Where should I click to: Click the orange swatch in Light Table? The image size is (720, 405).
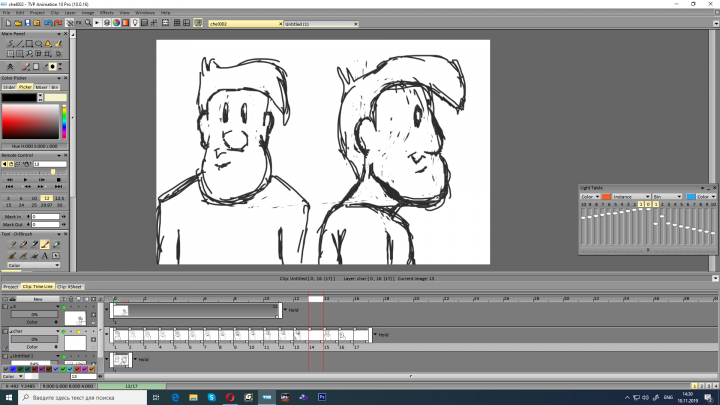tap(606, 197)
